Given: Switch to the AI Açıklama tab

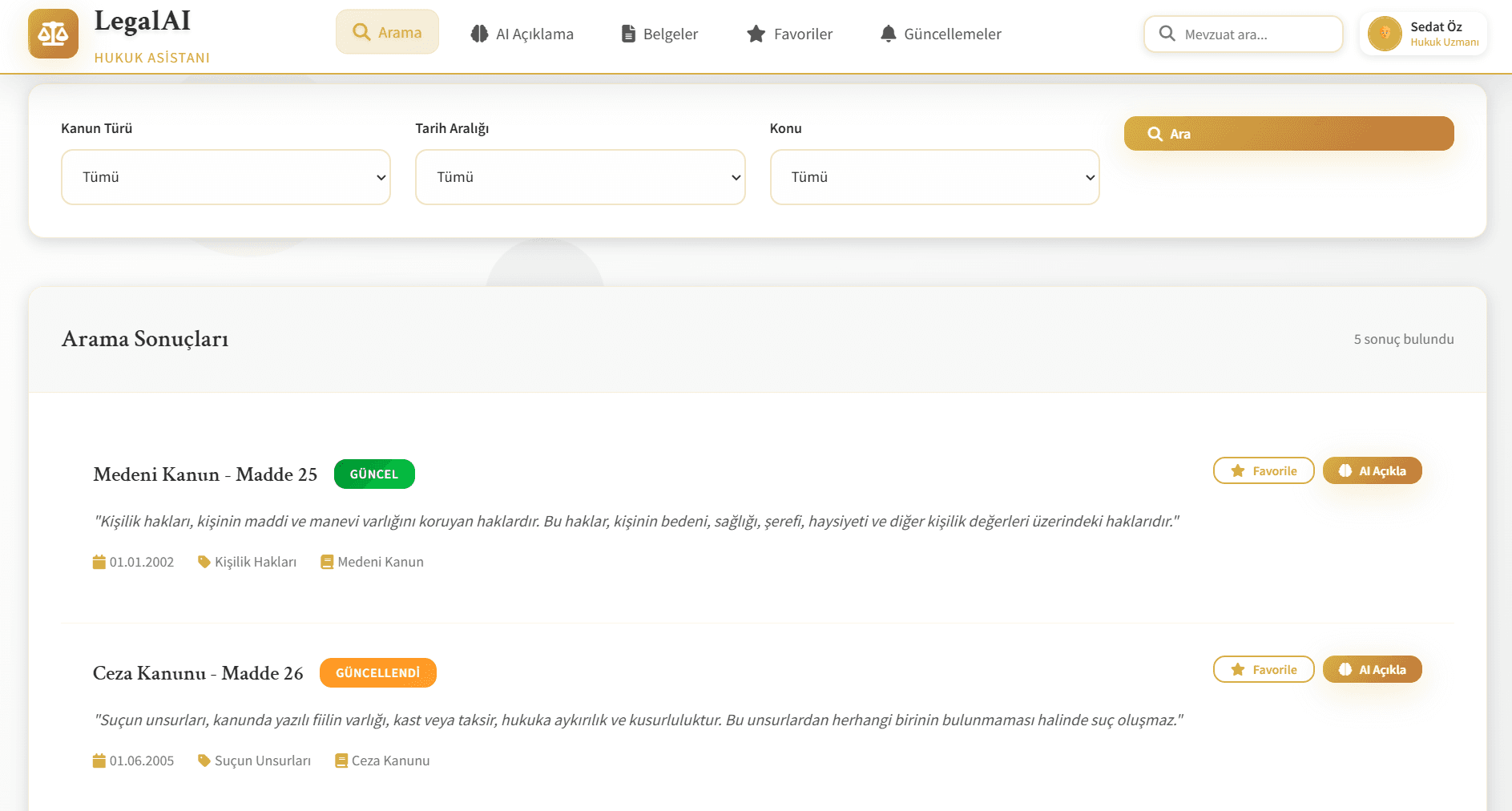Looking at the screenshot, I should click(x=522, y=34).
